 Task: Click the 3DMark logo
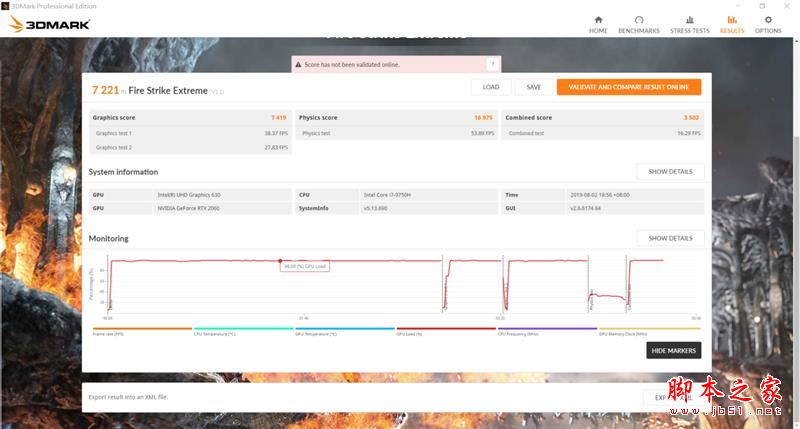pos(49,24)
